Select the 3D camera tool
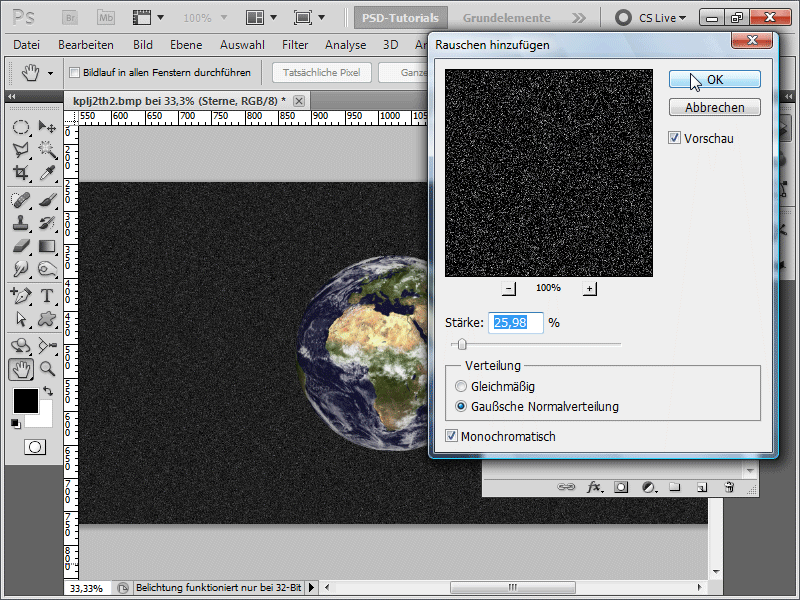 47,346
